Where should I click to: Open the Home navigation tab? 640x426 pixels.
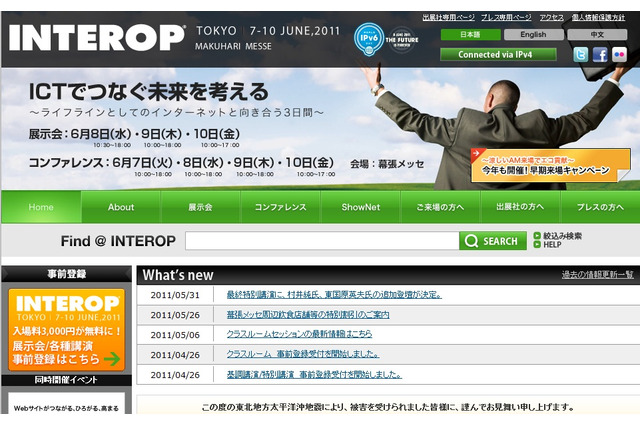pyautogui.click(x=41, y=207)
